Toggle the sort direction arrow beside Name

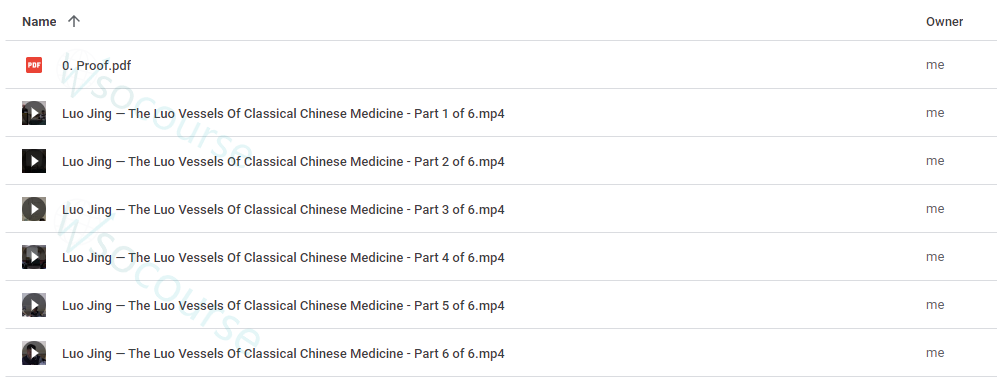pos(74,21)
